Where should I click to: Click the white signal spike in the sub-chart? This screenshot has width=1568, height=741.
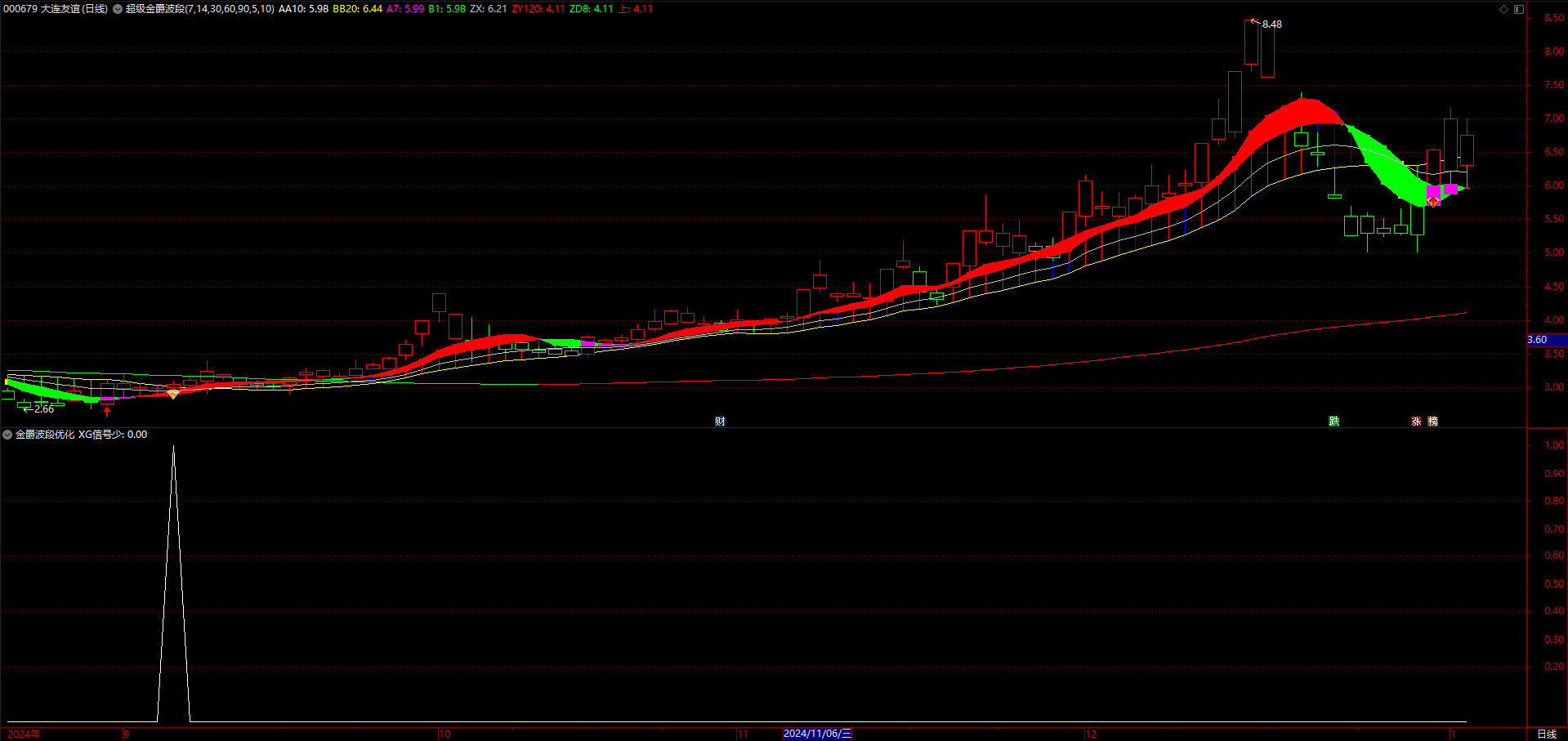click(x=173, y=583)
